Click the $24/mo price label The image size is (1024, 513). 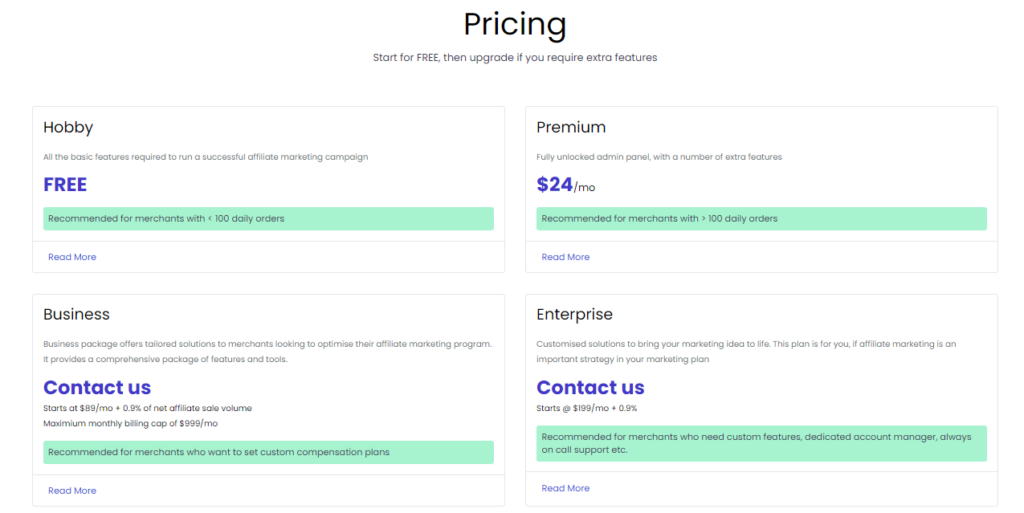(566, 185)
